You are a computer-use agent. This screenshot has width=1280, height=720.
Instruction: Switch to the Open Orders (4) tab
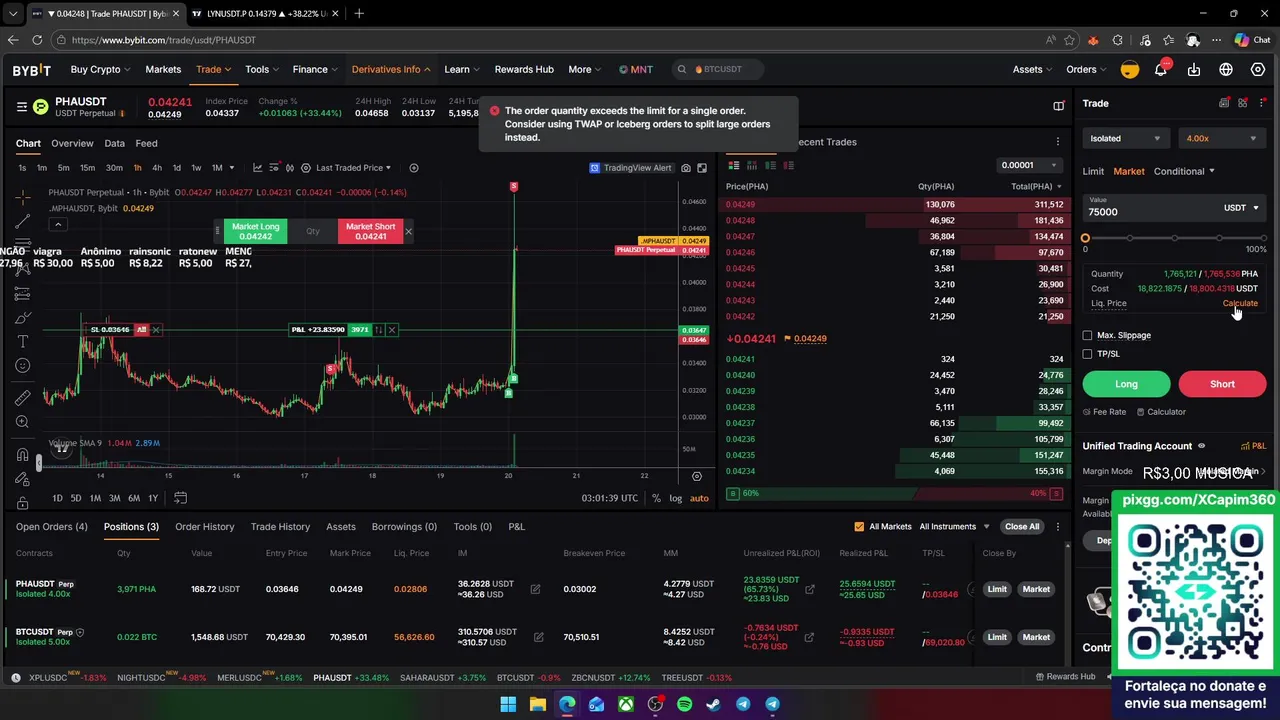pos(51,527)
